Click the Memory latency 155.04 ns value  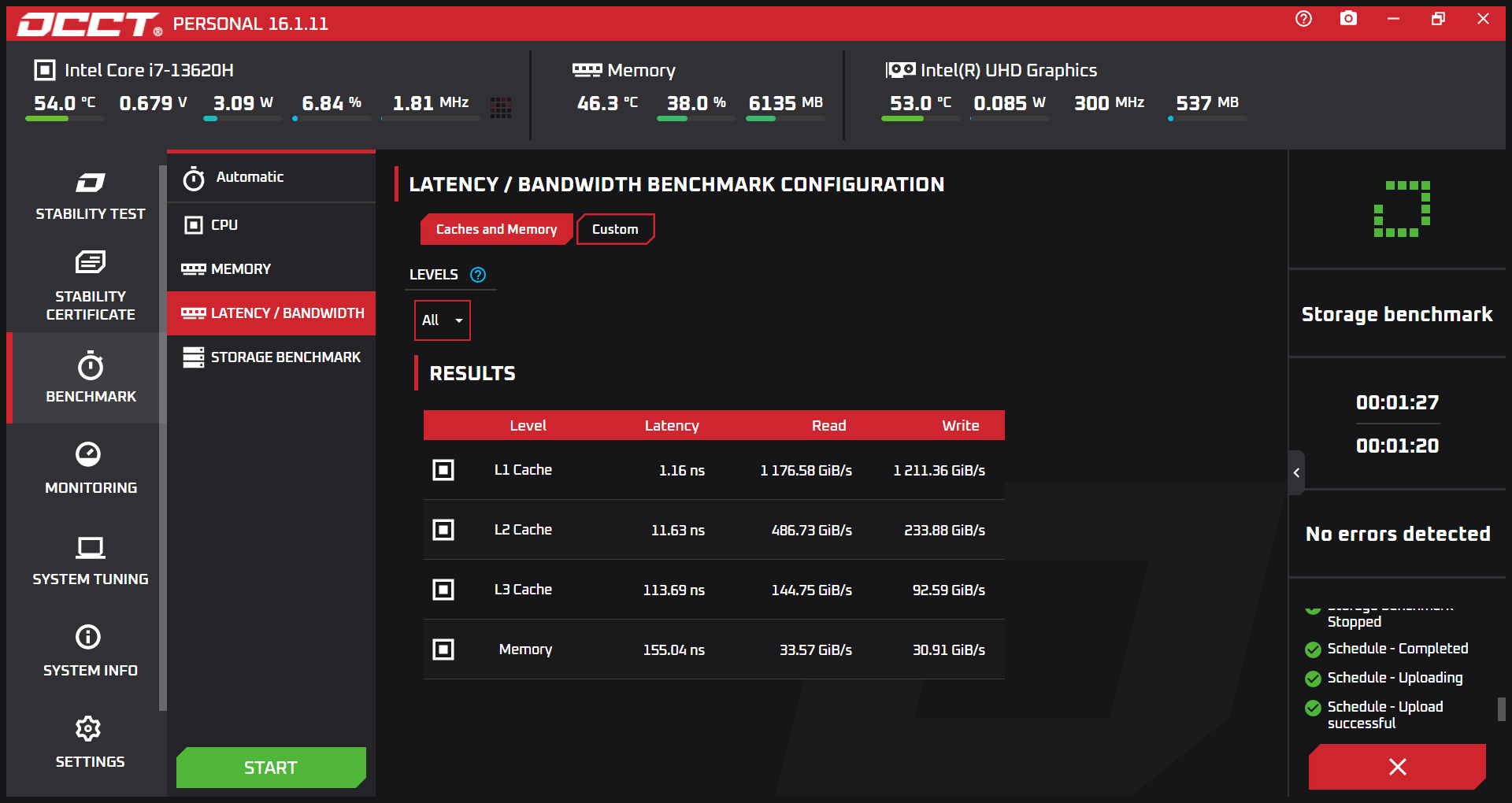tap(674, 649)
